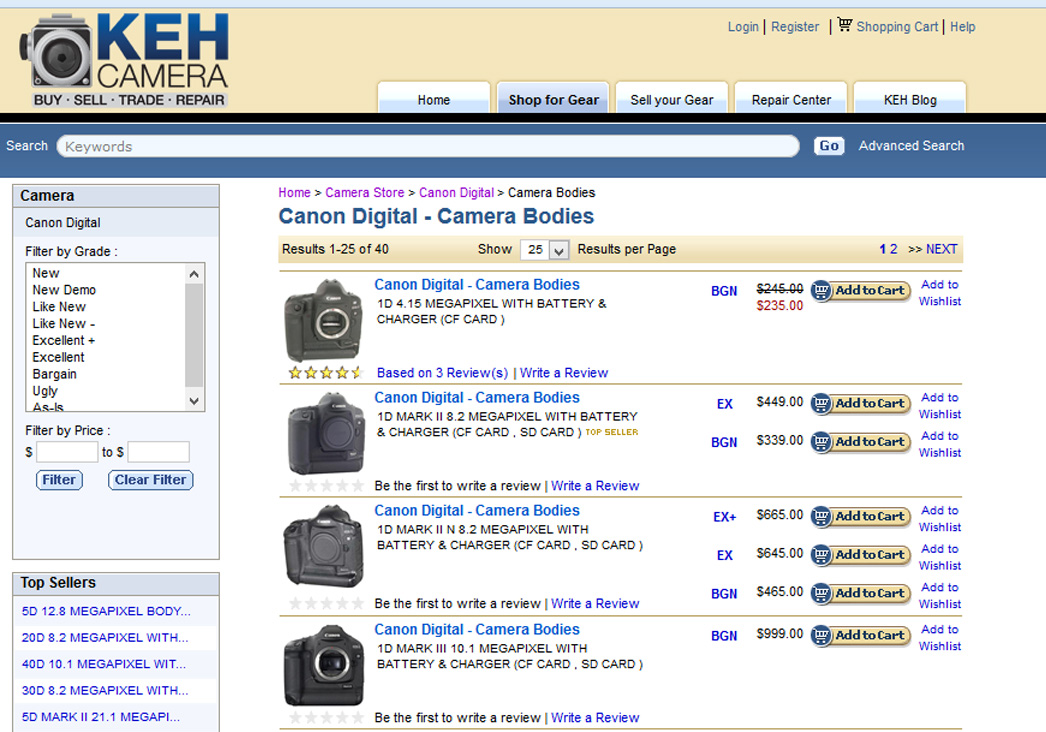Open 1D Mark III camera thumbnail
Viewport: 1046px width, 732px height.
[x=323, y=665]
